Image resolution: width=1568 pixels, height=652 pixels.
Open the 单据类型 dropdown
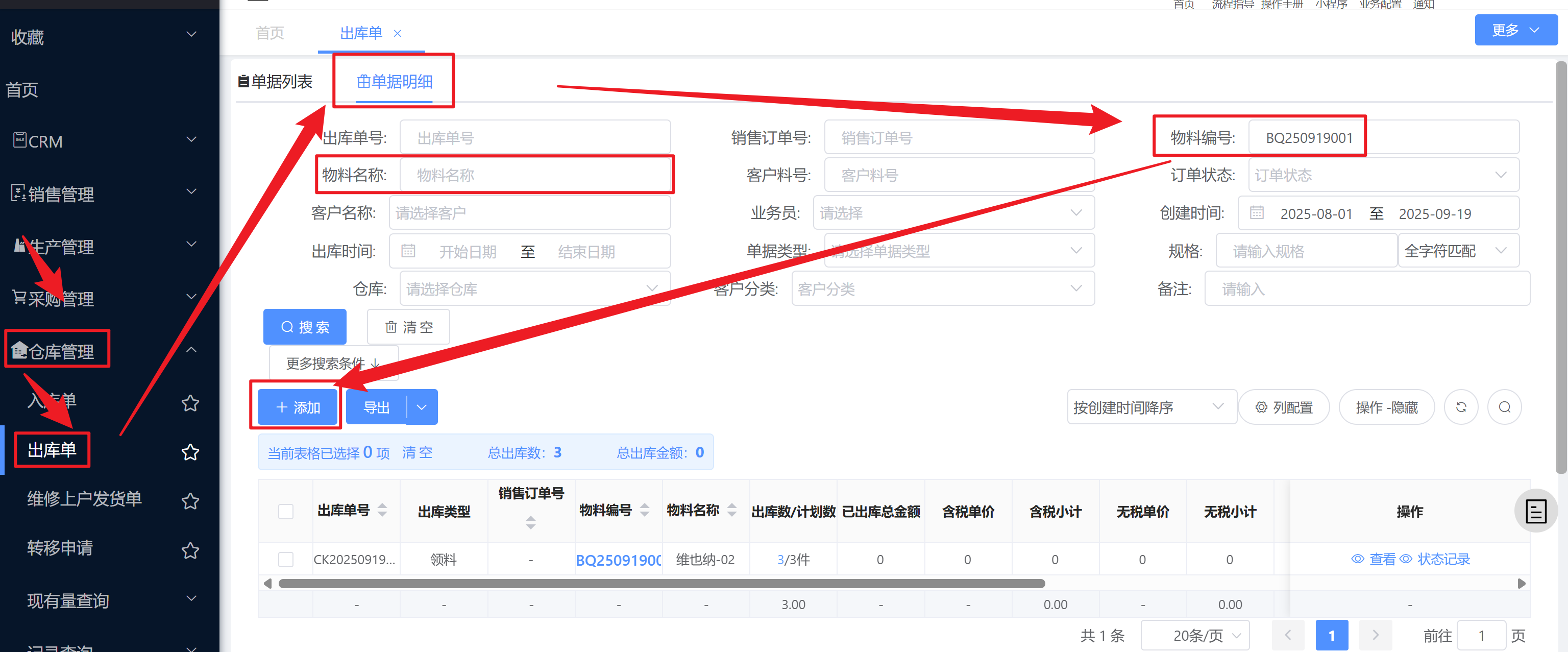point(959,250)
